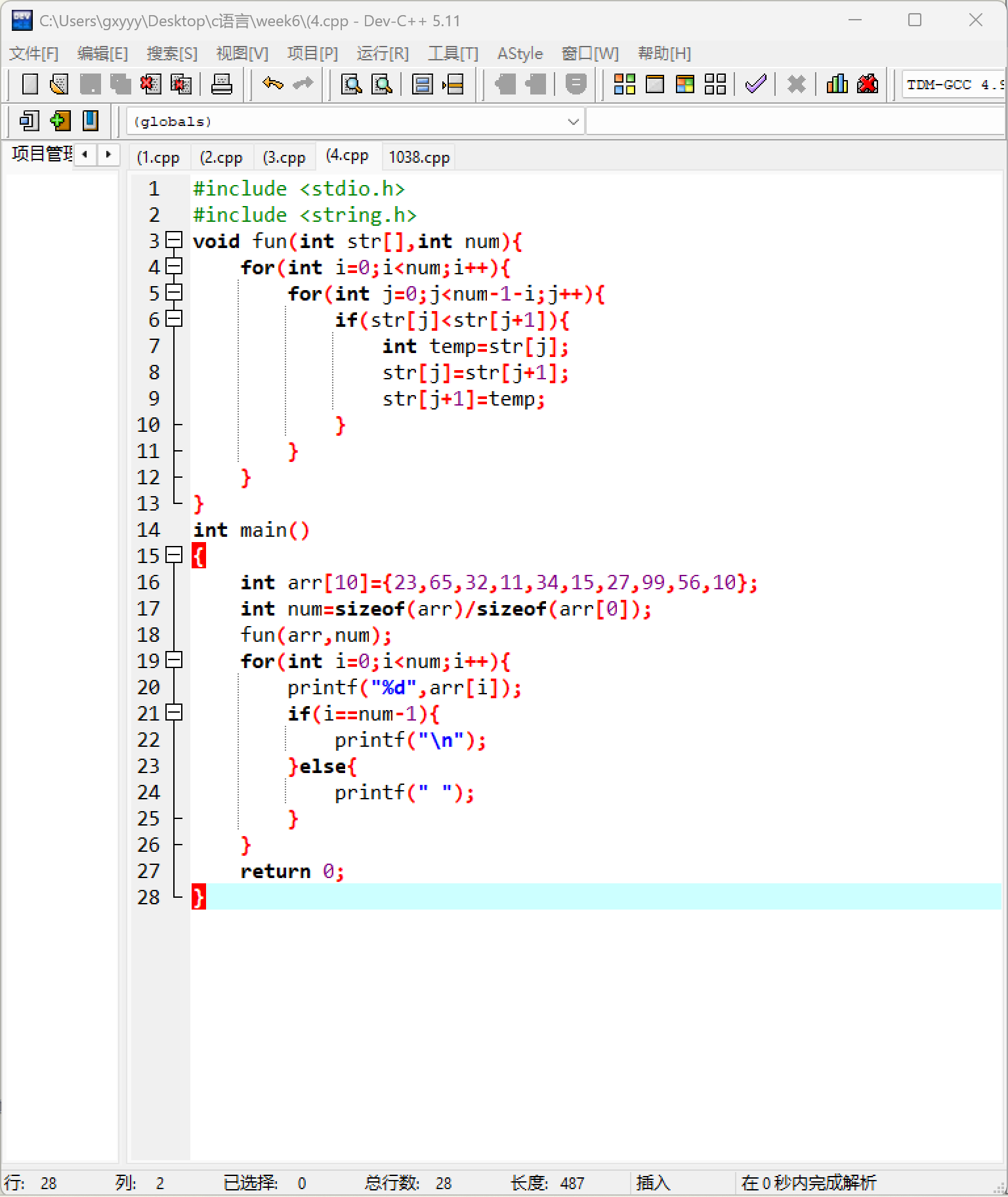Click the right arrow of project panel tabs
The image size is (1008, 1197).
(108, 155)
